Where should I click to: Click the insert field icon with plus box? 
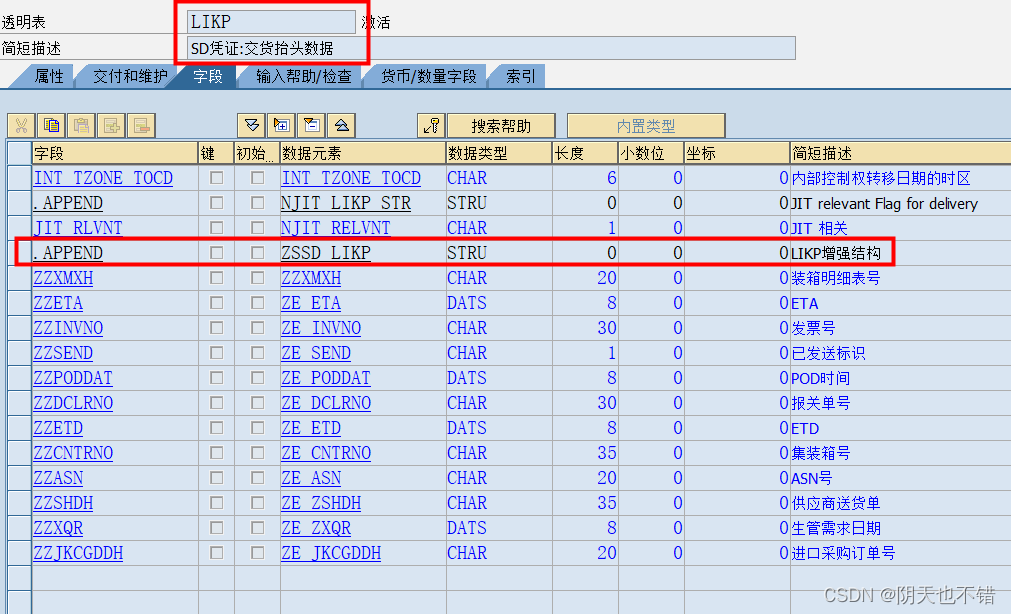point(281,125)
